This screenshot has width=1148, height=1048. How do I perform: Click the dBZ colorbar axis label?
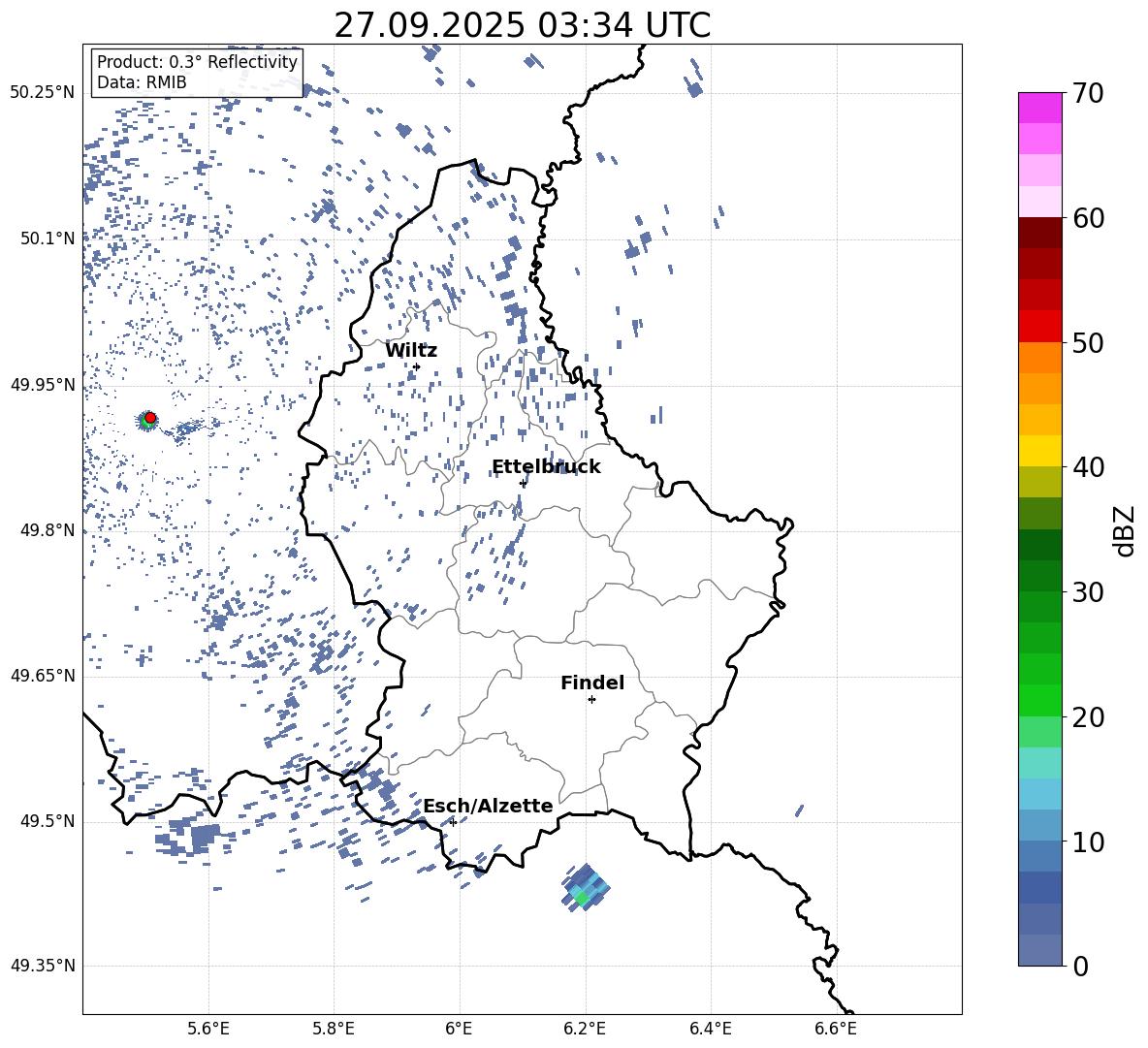[1126, 530]
